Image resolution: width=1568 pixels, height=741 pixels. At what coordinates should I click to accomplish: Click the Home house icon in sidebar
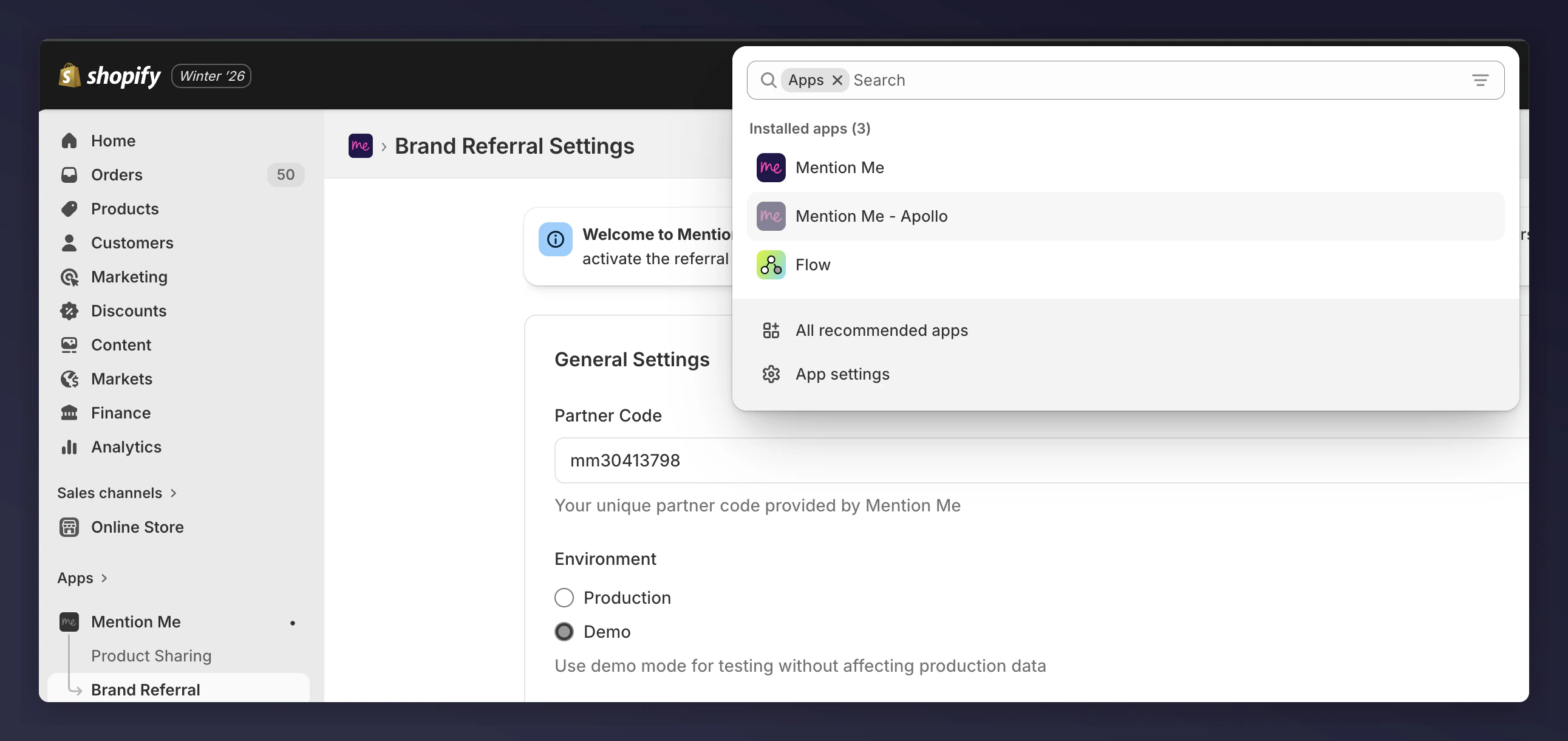[x=69, y=141]
